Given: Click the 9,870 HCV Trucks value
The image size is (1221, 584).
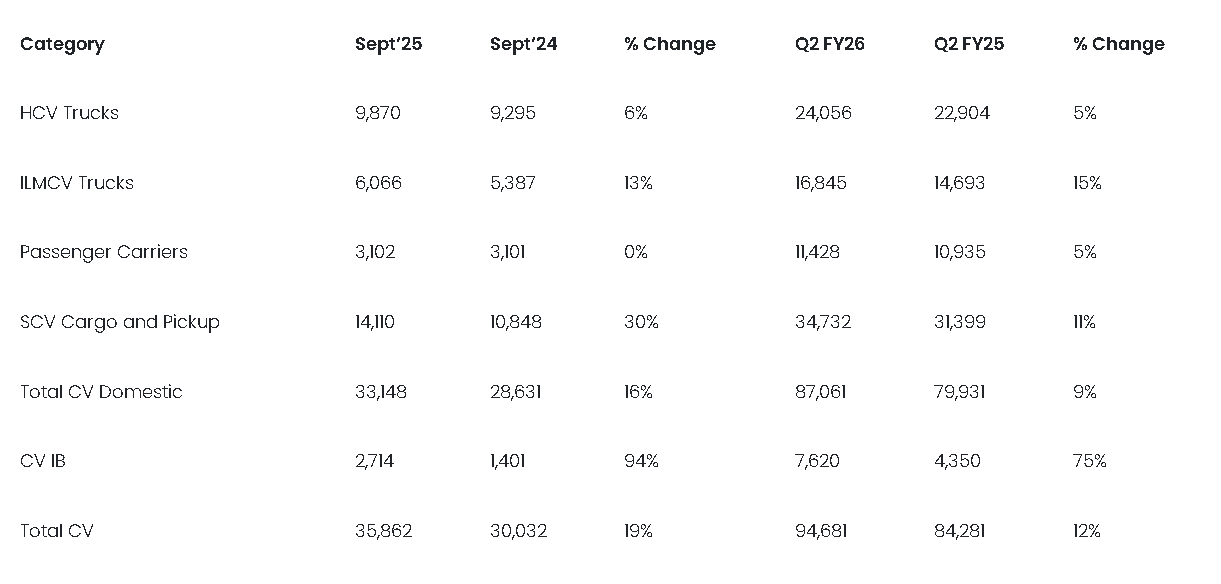Looking at the screenshot, I should (377, 113).
